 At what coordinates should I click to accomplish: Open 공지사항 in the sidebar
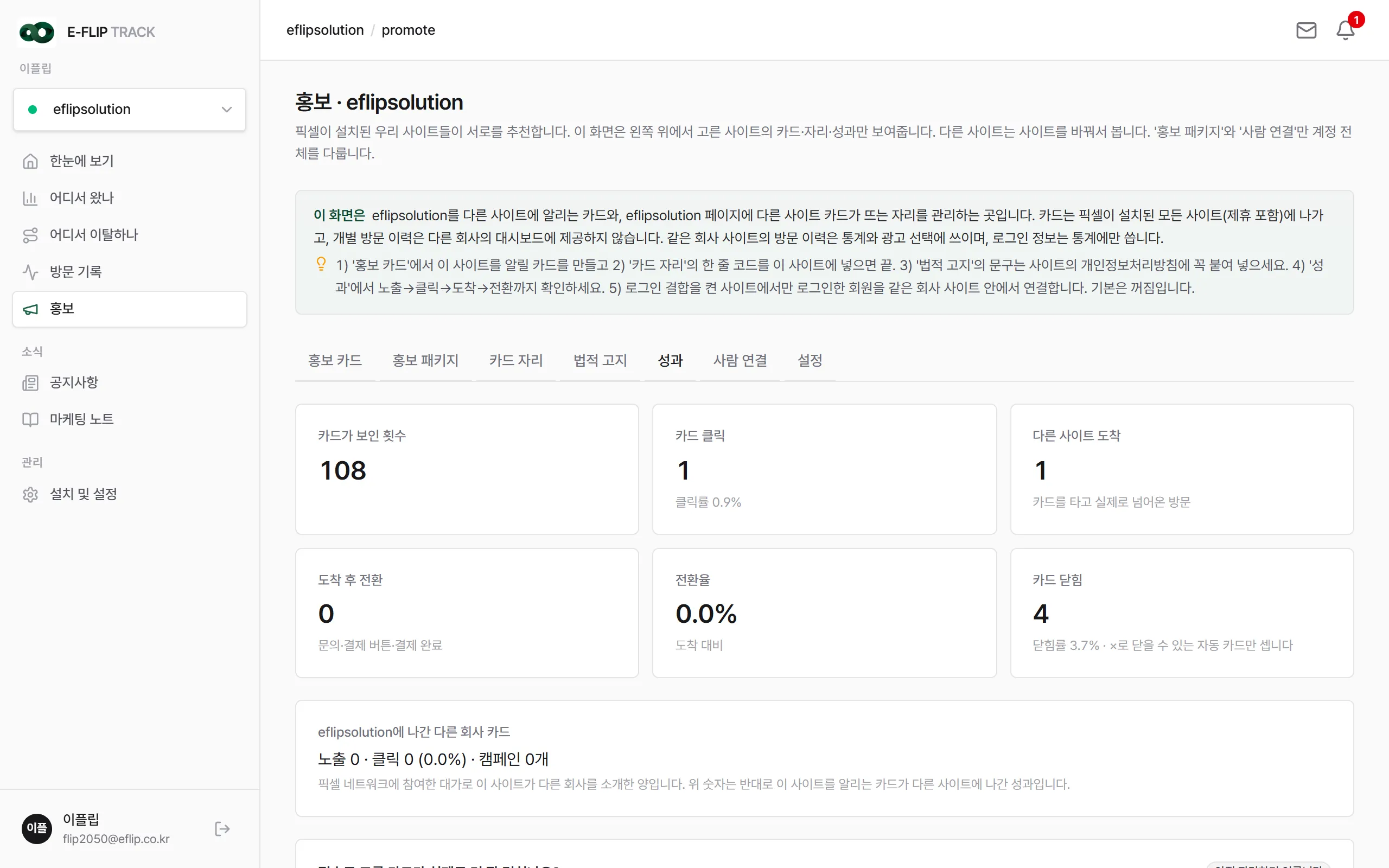pyautogui.click(x=130, y=382)
